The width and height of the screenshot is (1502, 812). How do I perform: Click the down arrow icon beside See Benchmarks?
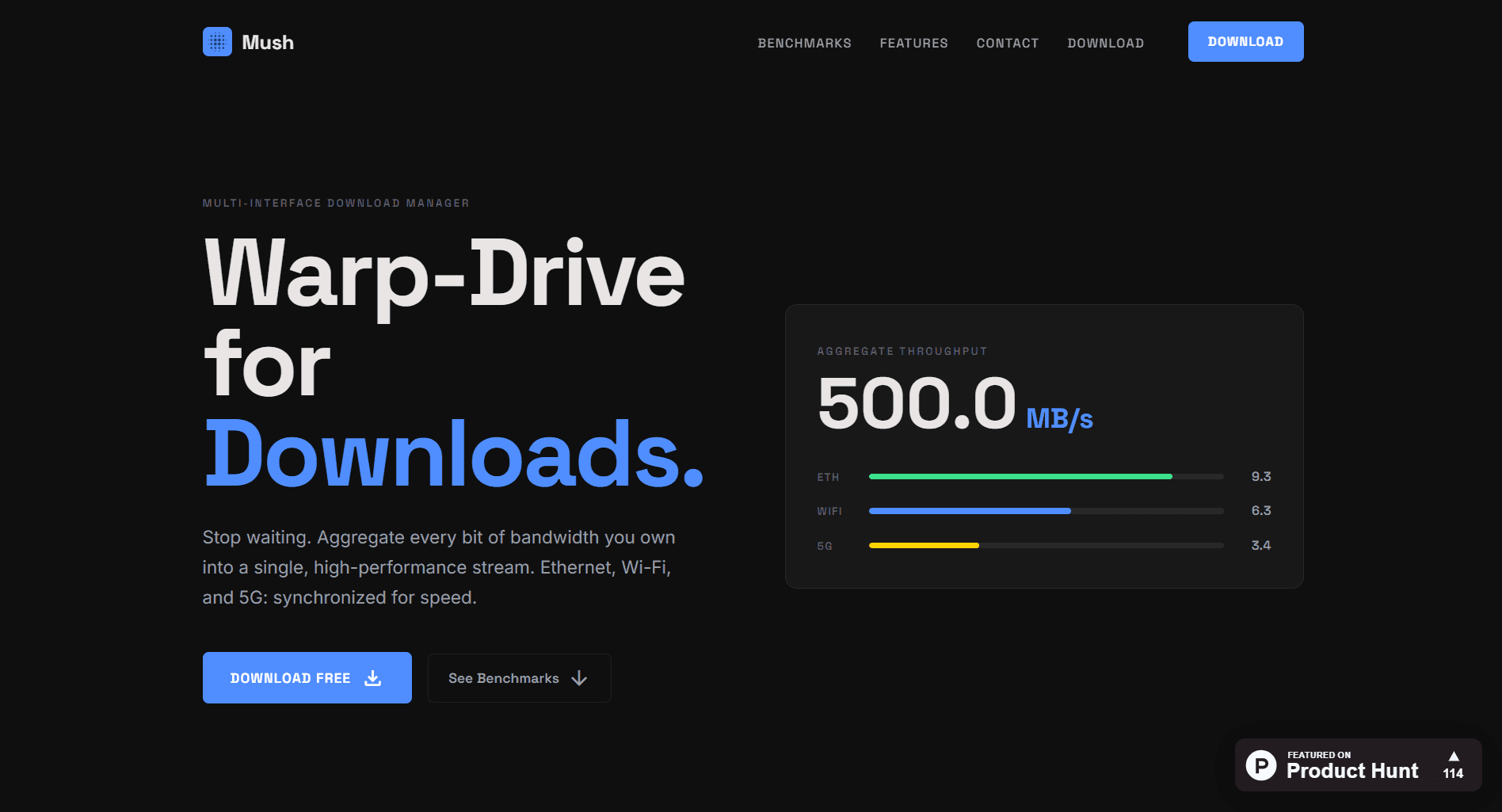point(579,678)
